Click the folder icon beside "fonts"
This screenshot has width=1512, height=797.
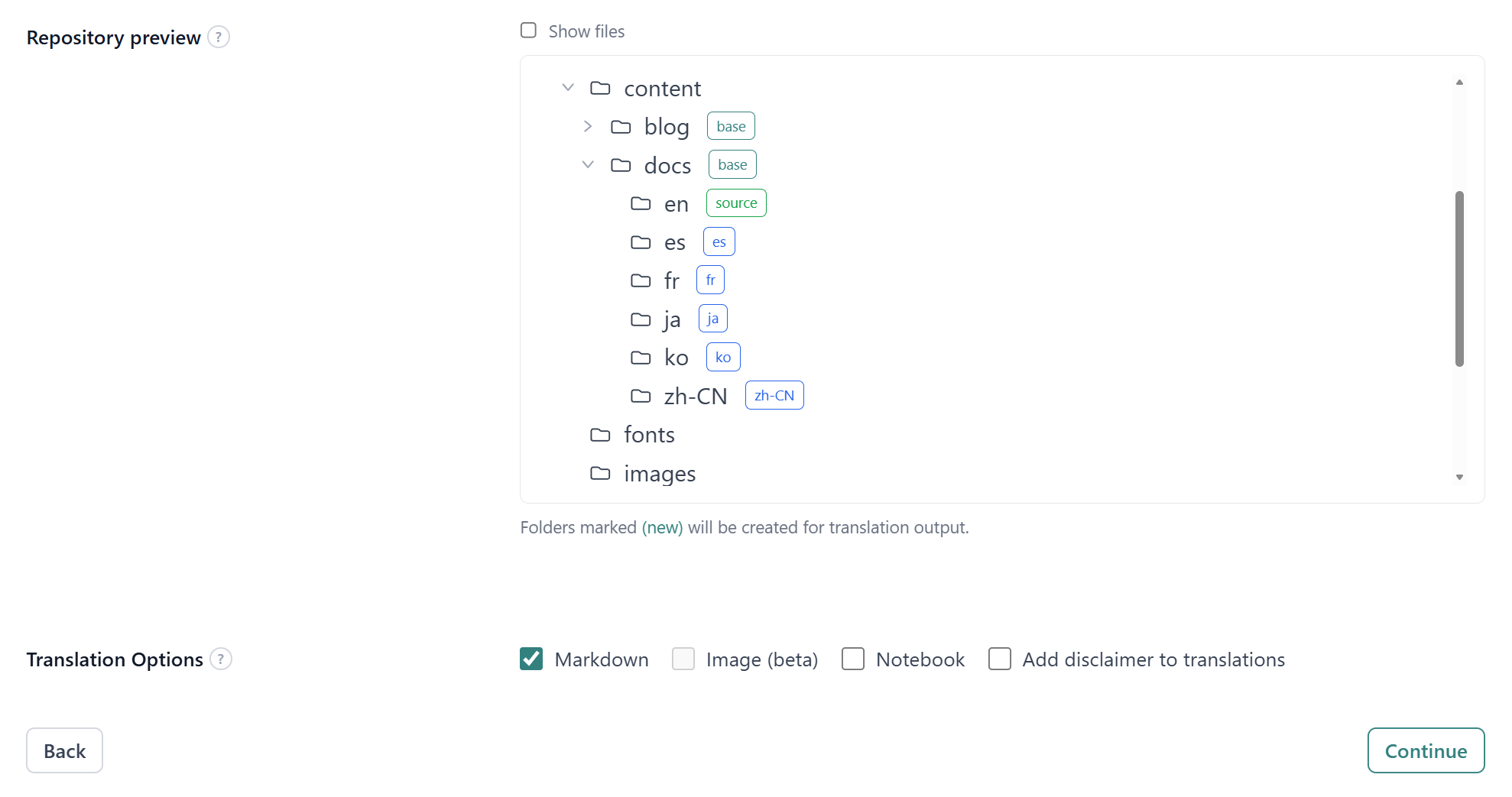[599, 434]
